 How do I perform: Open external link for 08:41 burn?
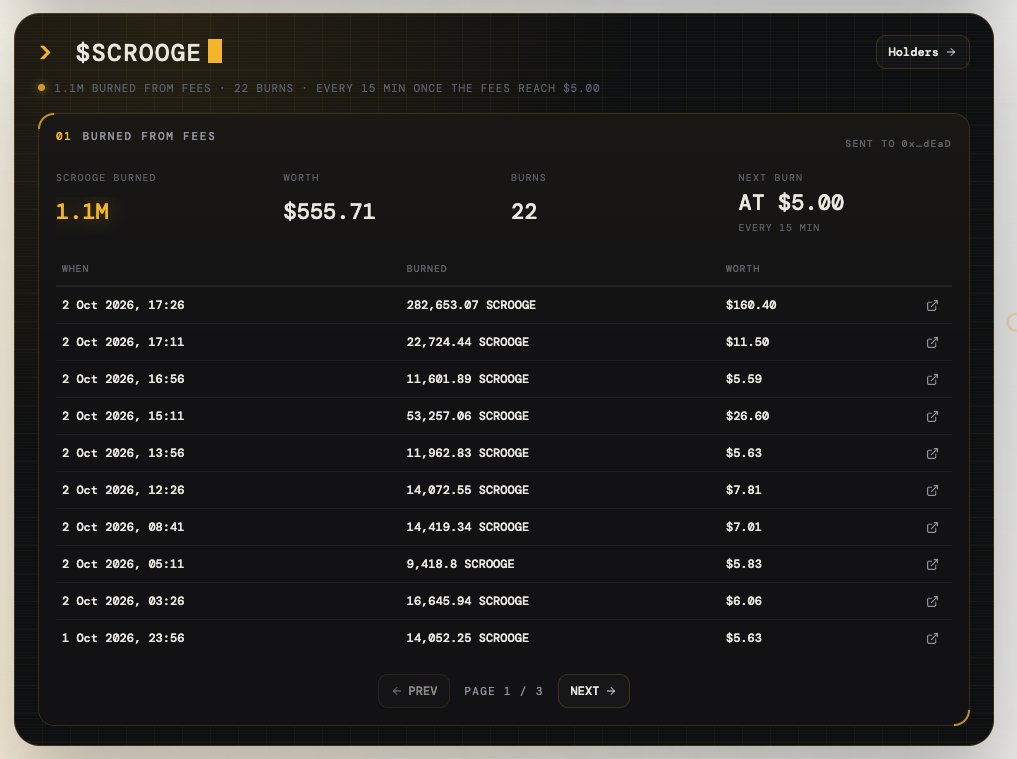click(932, 527)
